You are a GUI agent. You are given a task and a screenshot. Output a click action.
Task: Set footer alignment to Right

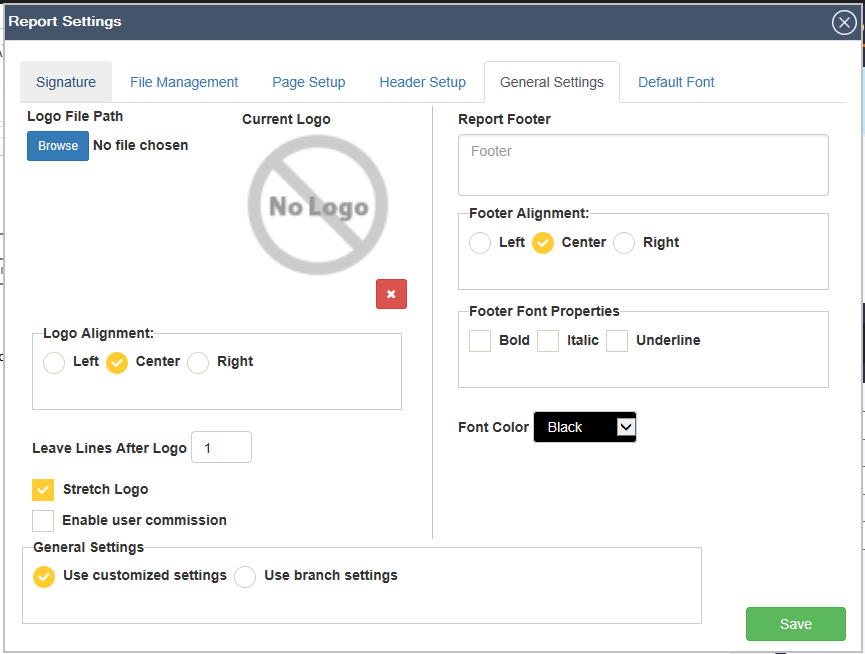coord(624,243)
